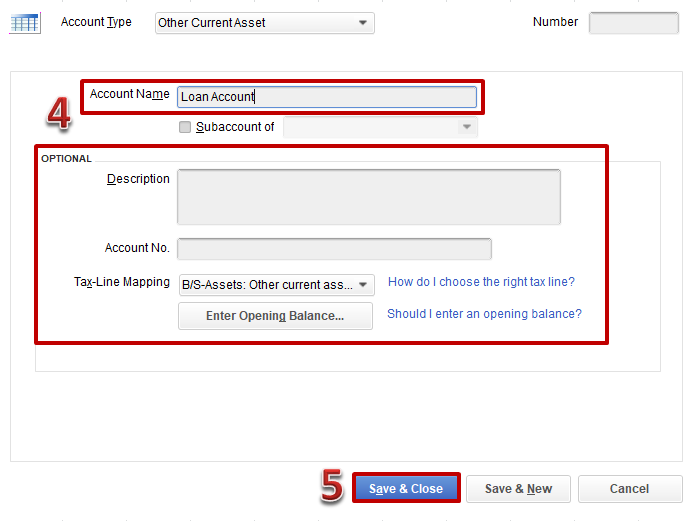Click the account register icon beside Account Type
The height and width of the screenshot is (521, 695).
[24, 23]
